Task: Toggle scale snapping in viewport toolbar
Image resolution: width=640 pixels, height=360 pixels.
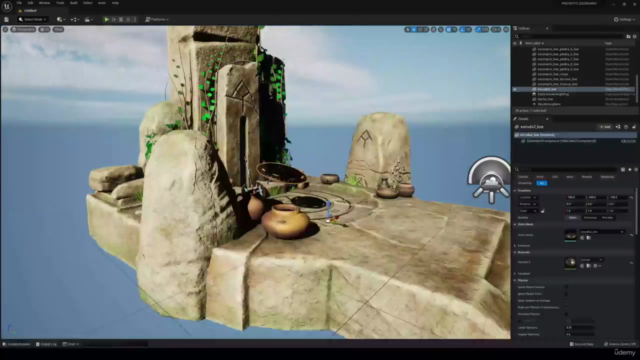Action: click(x=478, y=30)
